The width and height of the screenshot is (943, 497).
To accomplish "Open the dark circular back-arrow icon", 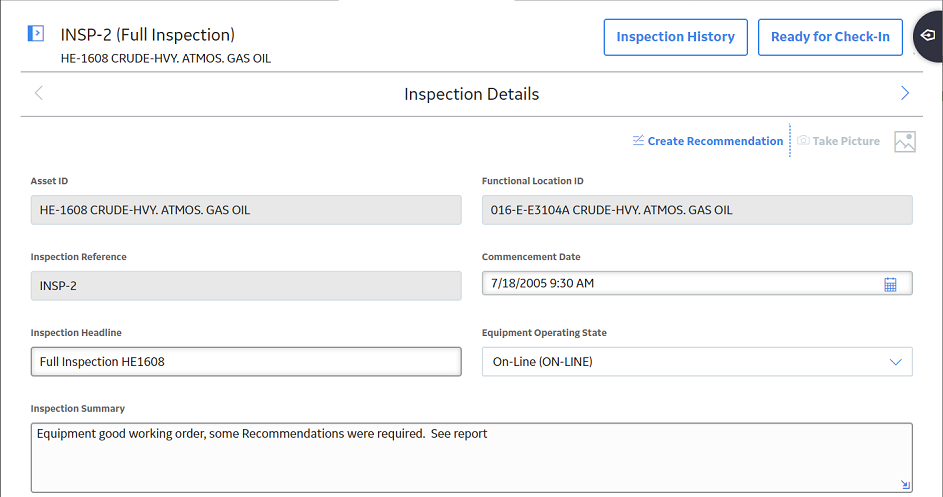I will [928, 36].
